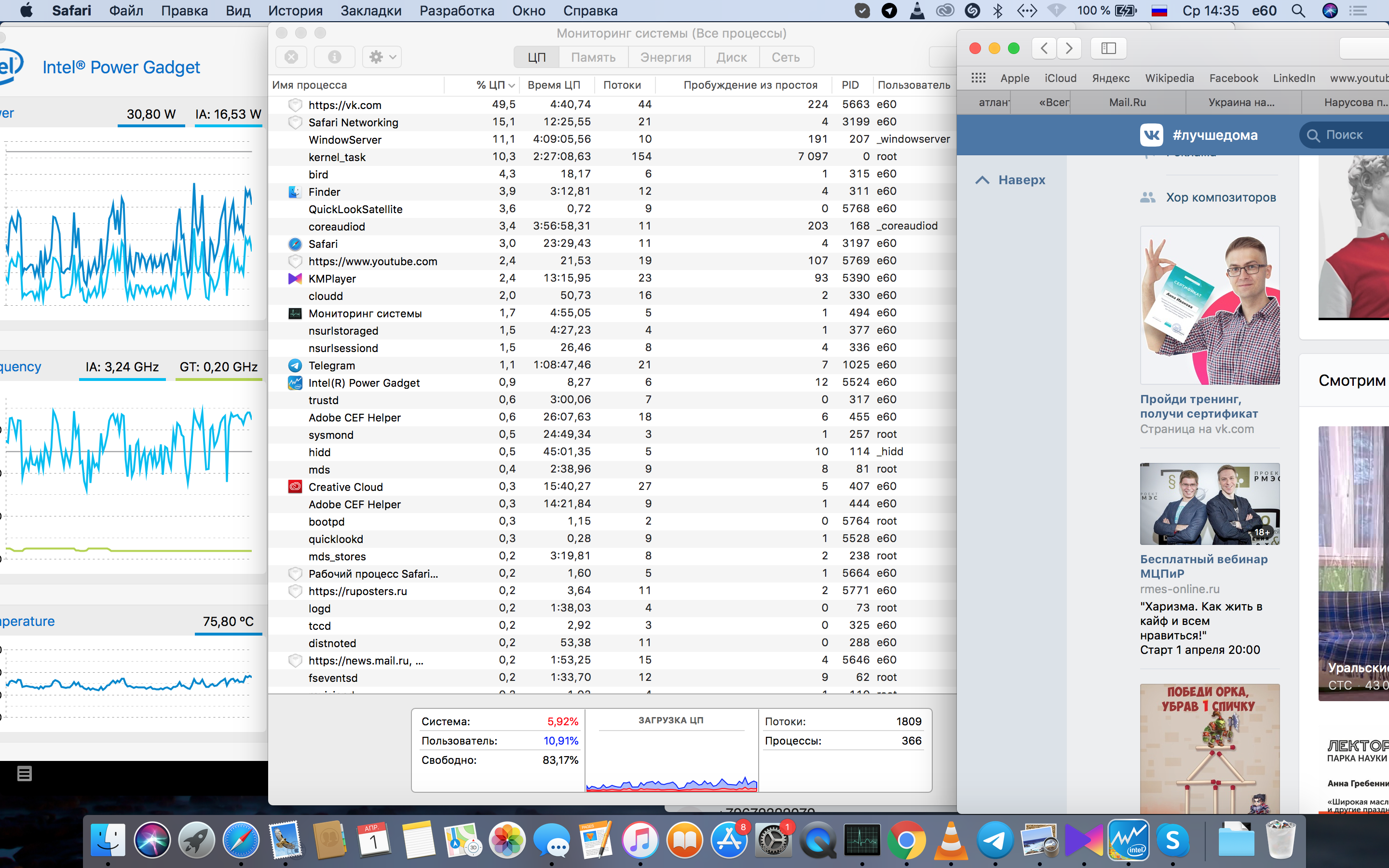This screenshot has height=868, width=1389.
Task: Click the VK logo icon
Action: (x=1151, y=135)
